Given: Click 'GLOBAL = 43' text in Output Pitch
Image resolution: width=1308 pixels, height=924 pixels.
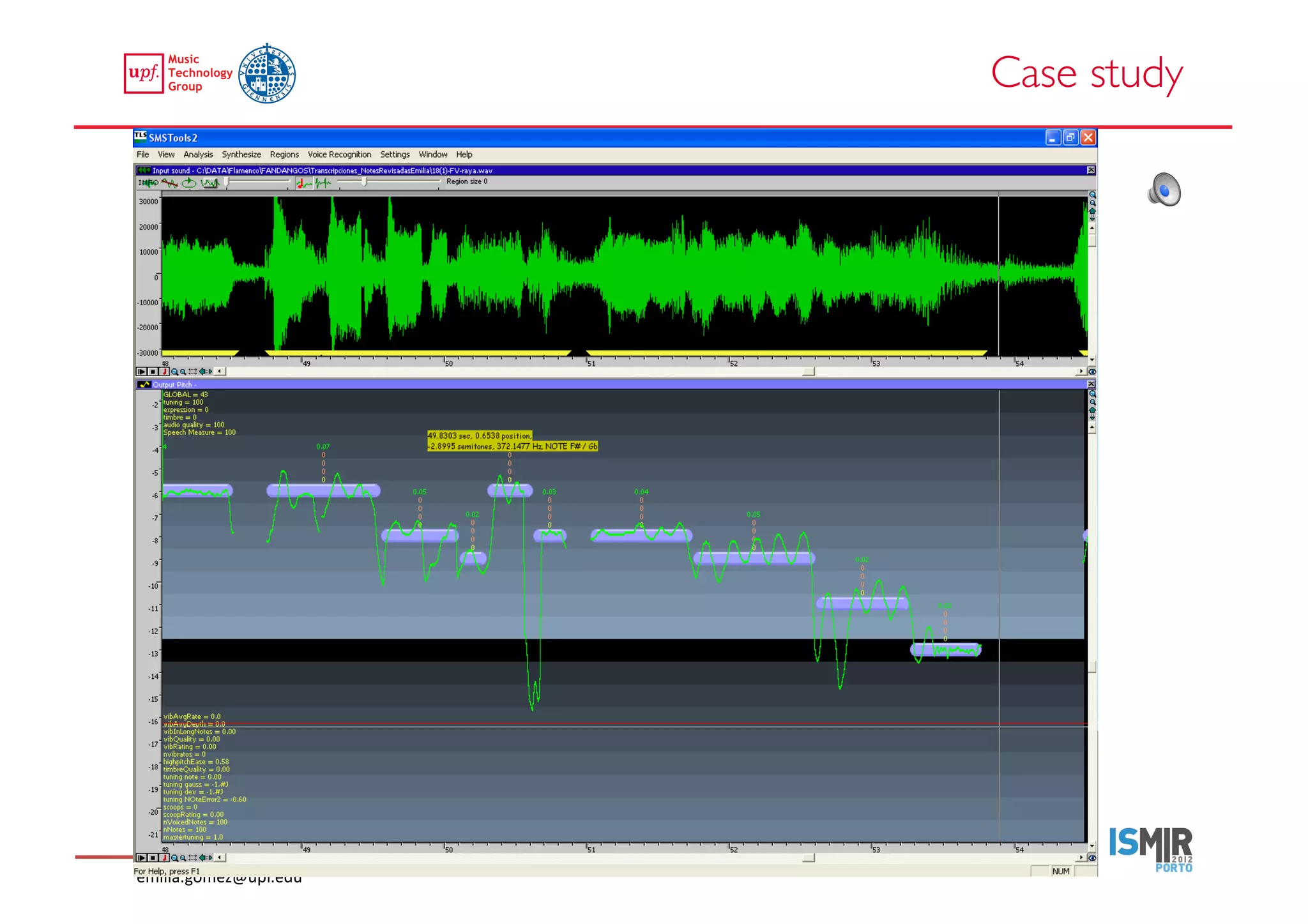Looking at the screenshot, I should [x=185, y=395].
